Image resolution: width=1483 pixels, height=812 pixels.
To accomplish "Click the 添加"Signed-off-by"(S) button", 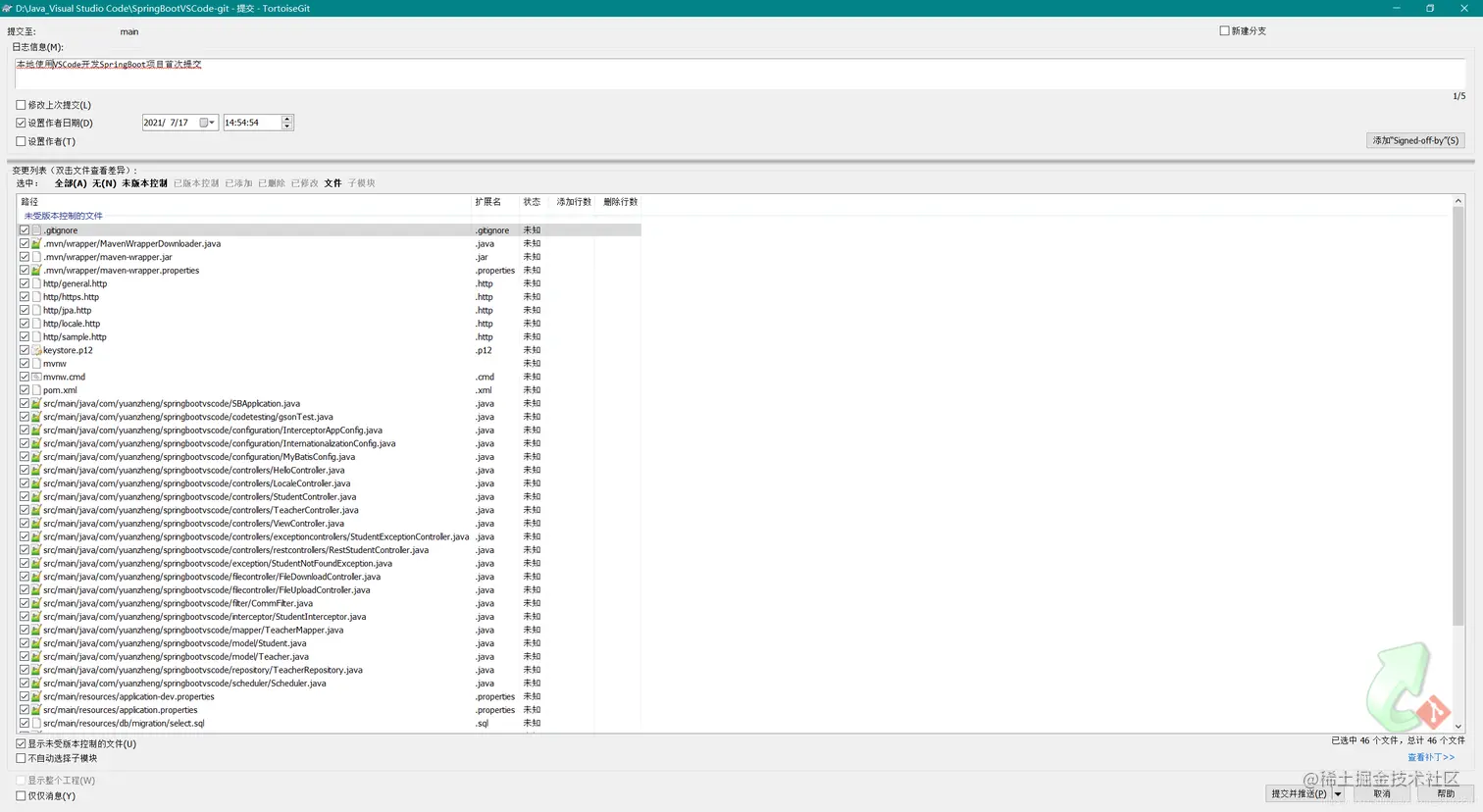I will tap(1415, 140).
